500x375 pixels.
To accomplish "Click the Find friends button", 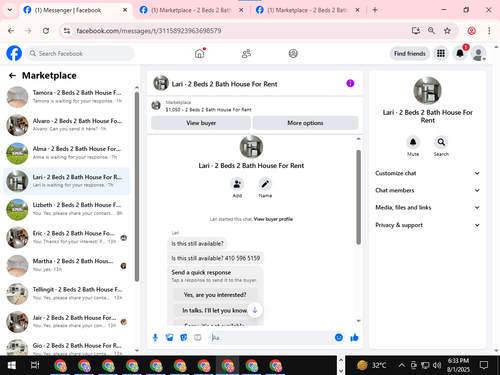I will (410, 53).
